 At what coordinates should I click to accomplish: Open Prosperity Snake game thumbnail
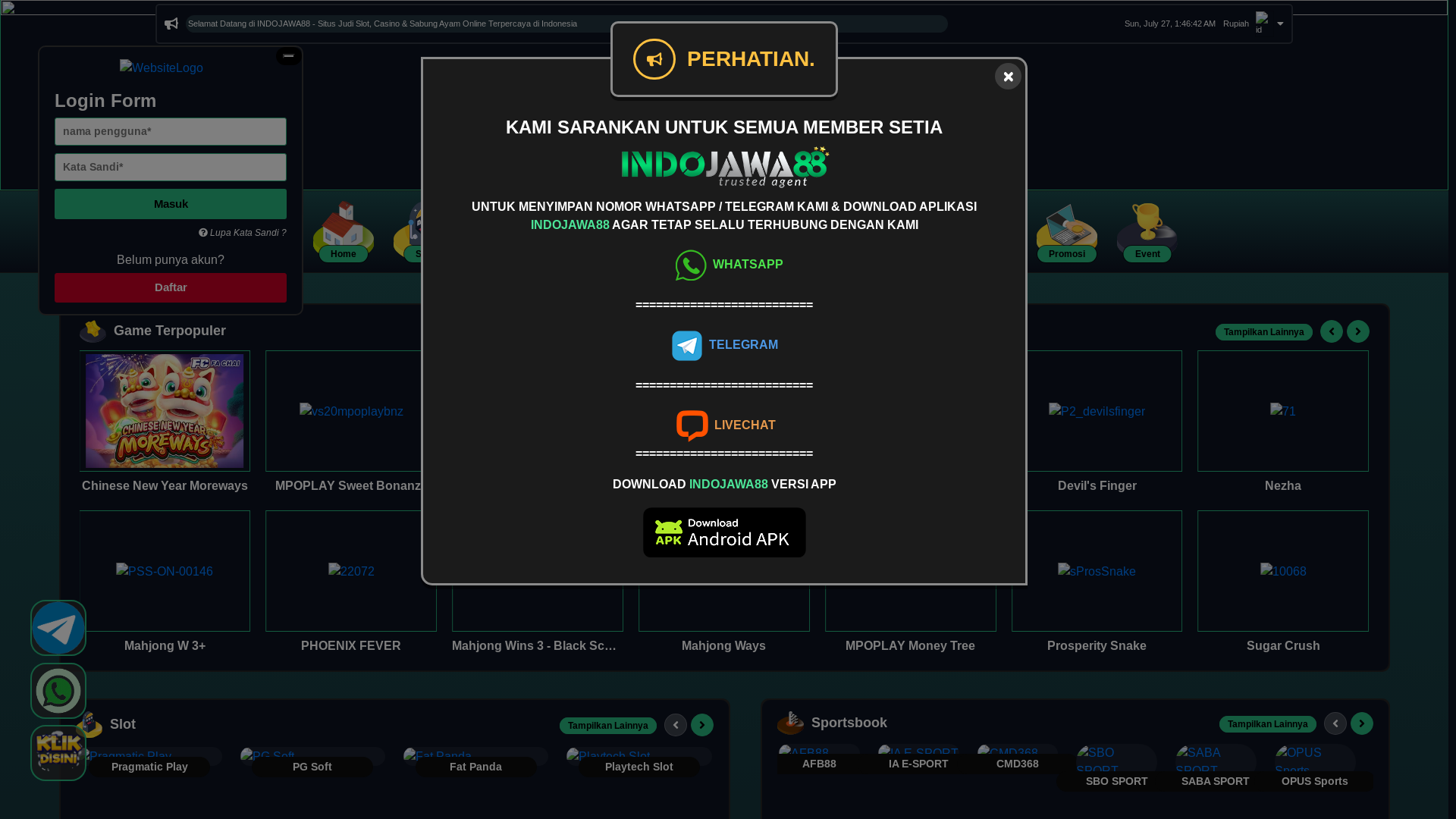tap(1097, 571)
